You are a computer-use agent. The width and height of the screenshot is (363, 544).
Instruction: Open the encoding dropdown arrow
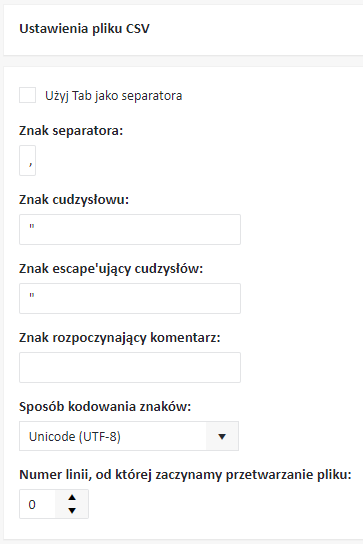pos(222,436)
